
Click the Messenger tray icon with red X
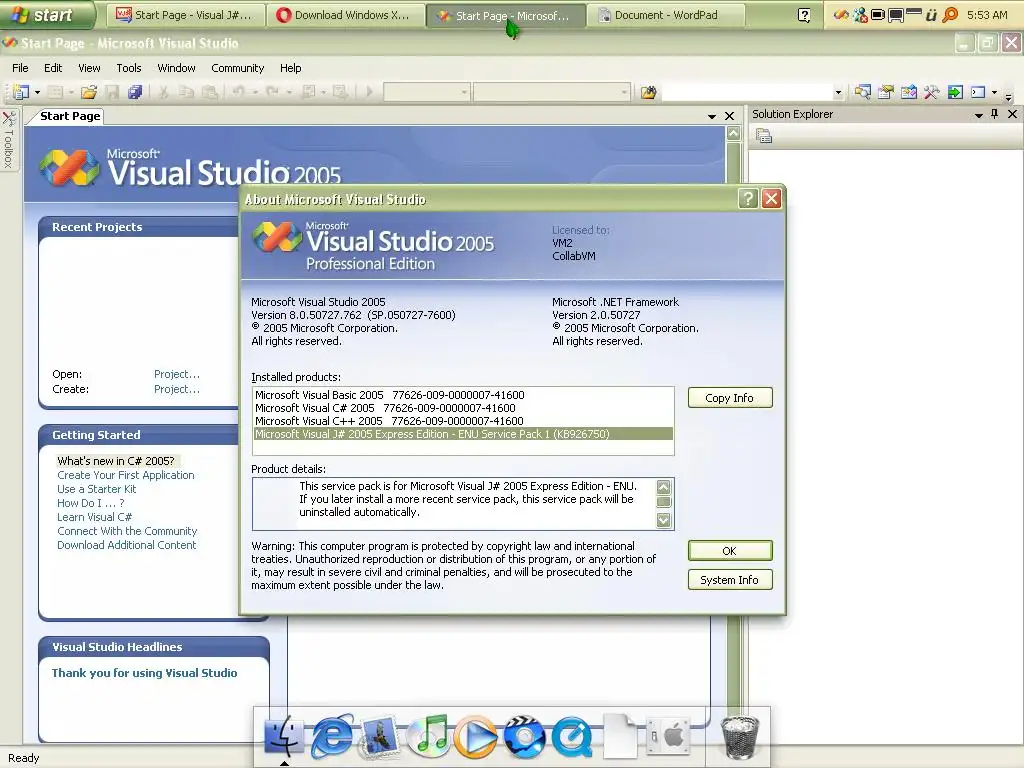860,14
